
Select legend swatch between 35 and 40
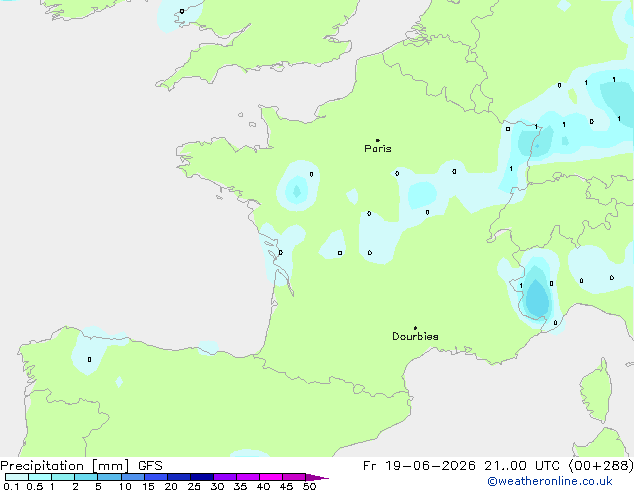tap(248, 477)
